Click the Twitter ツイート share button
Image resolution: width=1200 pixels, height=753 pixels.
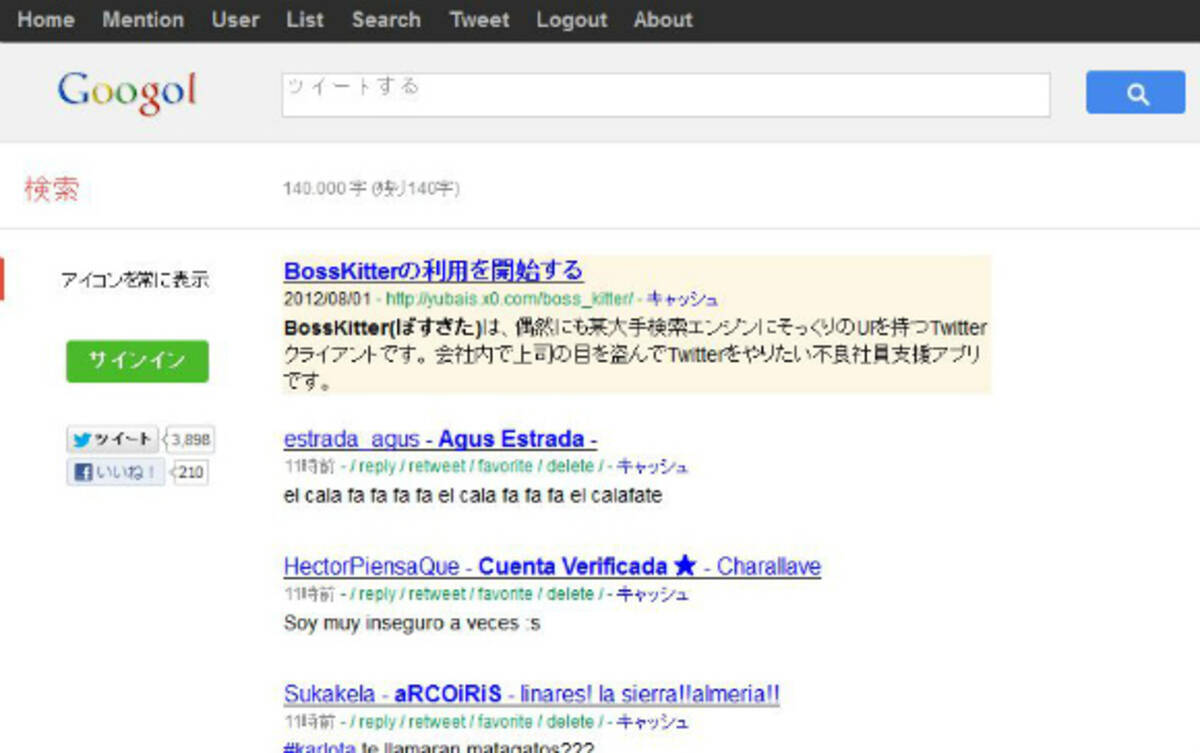(113, 439)
